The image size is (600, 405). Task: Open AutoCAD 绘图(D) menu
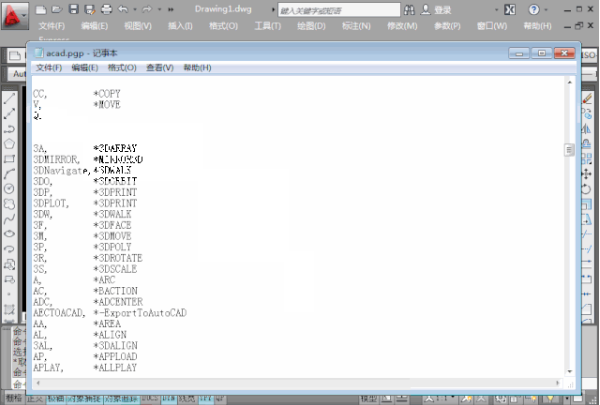point(311,26)
